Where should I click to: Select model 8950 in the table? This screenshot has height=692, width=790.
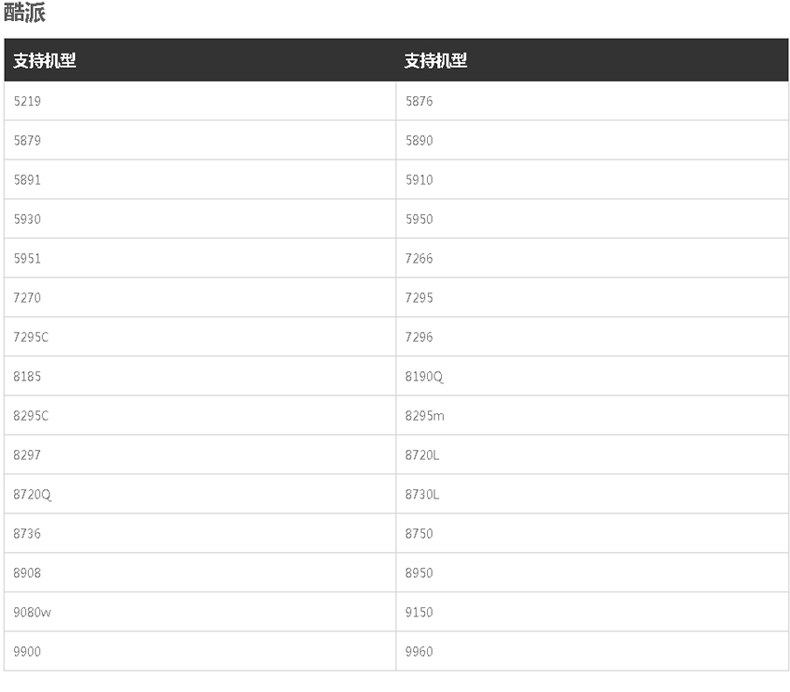[419, 573]
